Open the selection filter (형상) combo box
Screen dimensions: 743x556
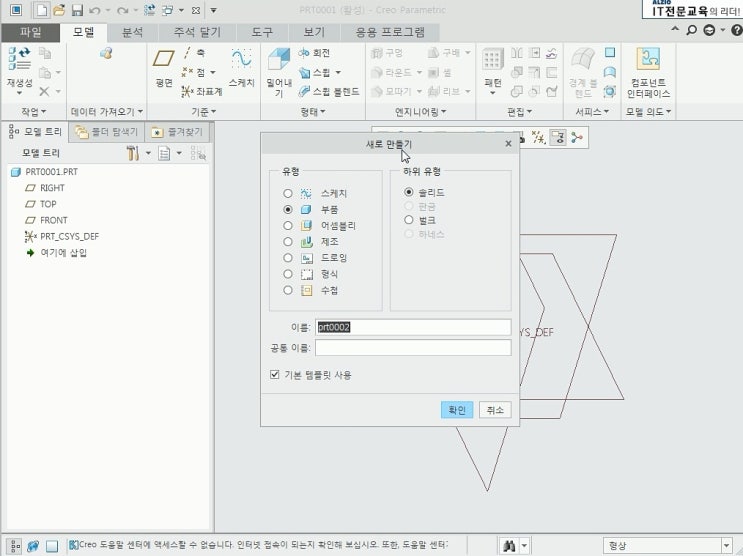pyautogui.click(x=668, y=546)
